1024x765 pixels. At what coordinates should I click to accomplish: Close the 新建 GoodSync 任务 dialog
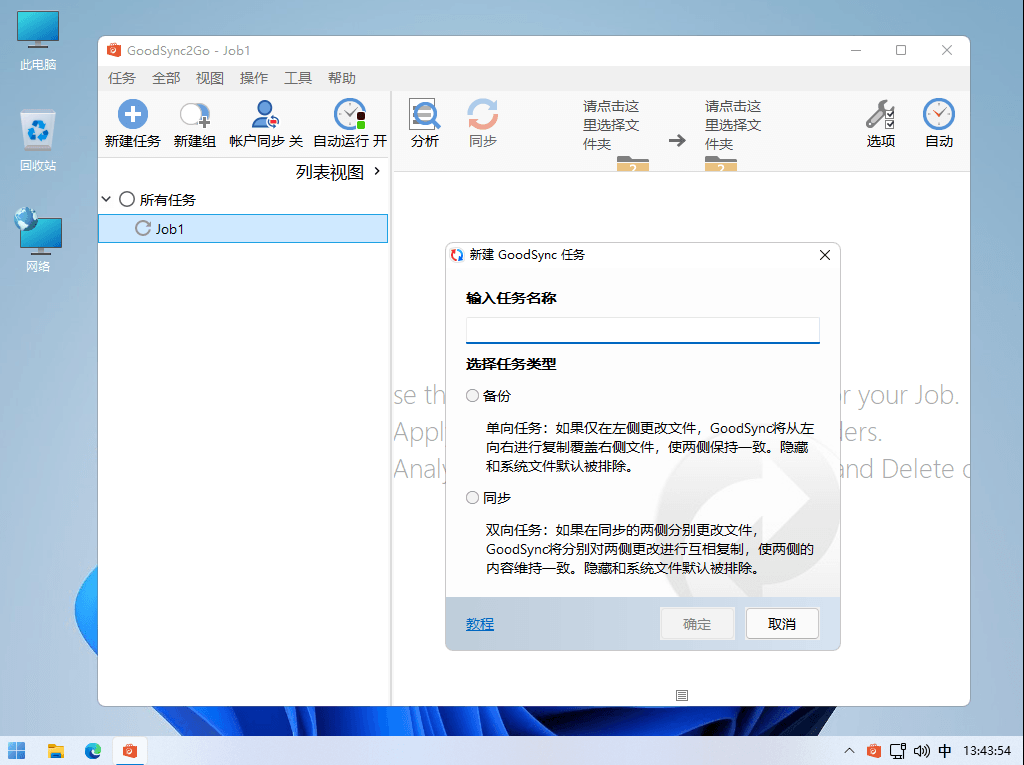825,255
